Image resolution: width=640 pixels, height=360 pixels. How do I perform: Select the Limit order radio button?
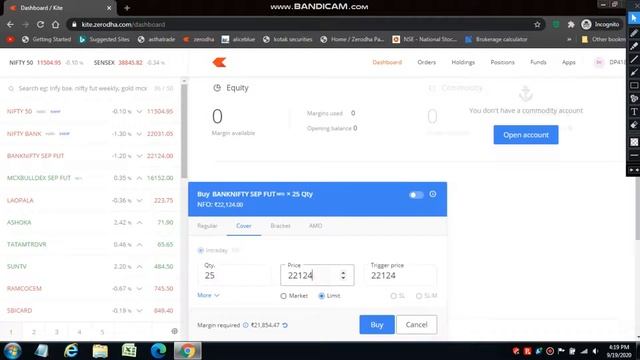(x=322, y=296)
